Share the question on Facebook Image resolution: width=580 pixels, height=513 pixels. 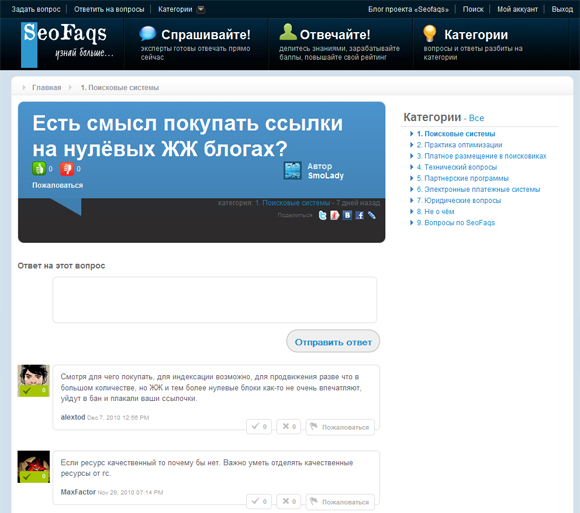click(359, 215)
